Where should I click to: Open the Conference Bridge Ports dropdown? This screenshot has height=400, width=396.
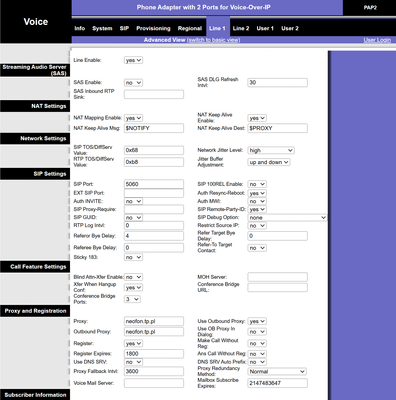point(132,299)
